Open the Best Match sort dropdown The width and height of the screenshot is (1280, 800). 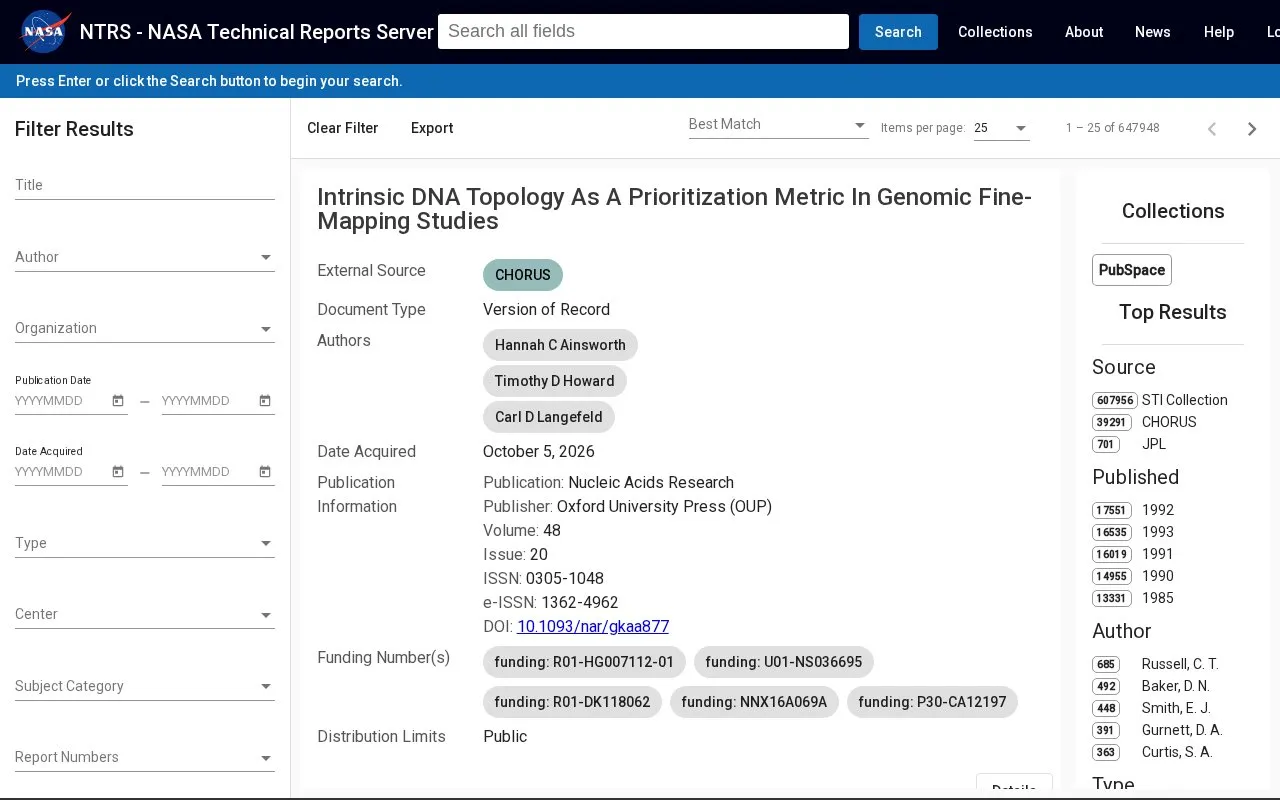[x=779, y=125]
